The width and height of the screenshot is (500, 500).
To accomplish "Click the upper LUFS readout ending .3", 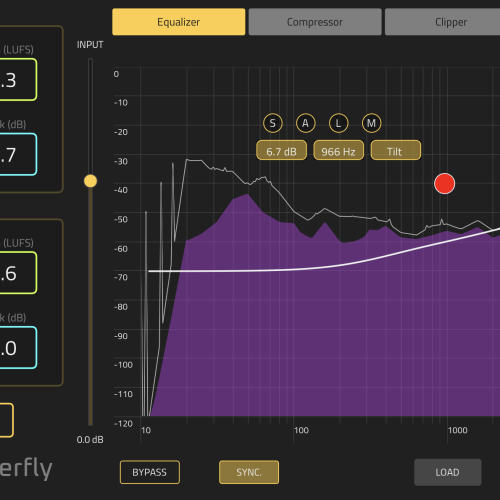I will pos(18,80).
